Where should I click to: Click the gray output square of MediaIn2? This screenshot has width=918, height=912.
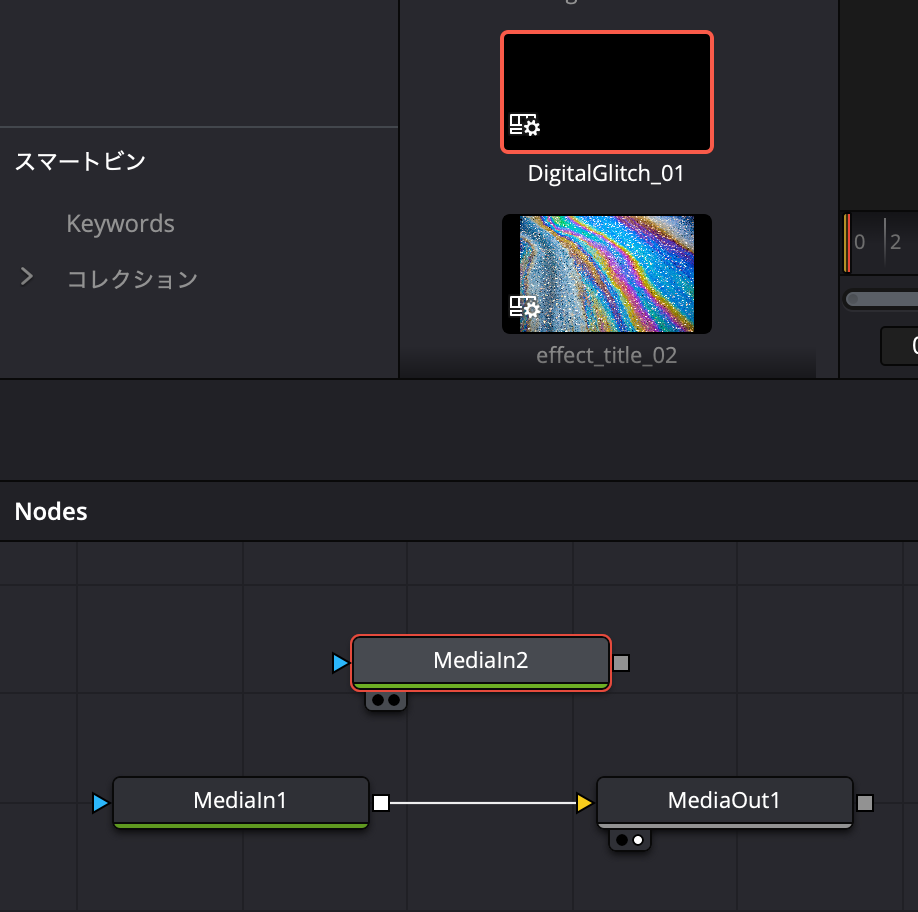pyautogui.click(x=621, y=662)
